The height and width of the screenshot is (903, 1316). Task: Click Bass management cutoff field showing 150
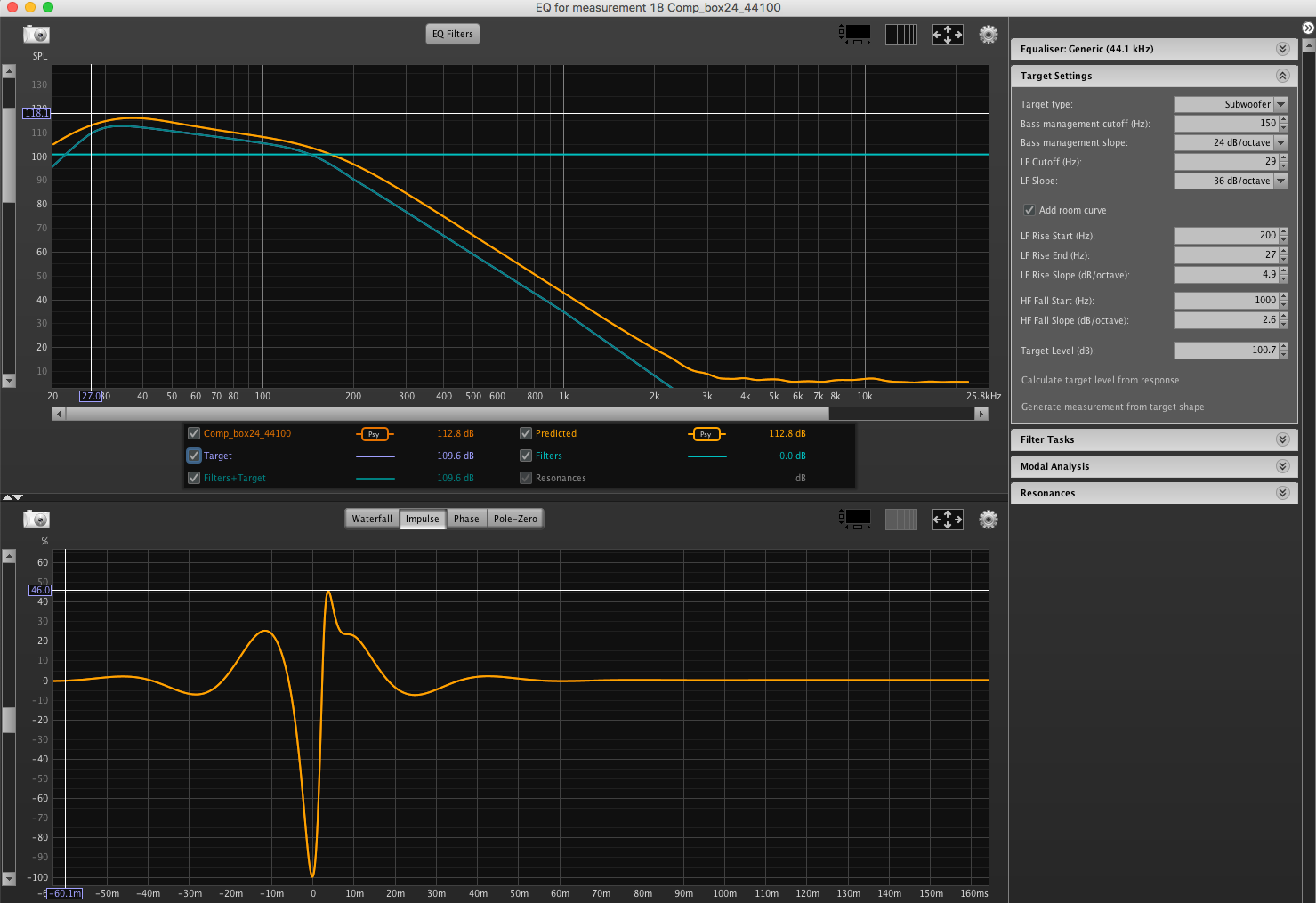(1225, 123)
